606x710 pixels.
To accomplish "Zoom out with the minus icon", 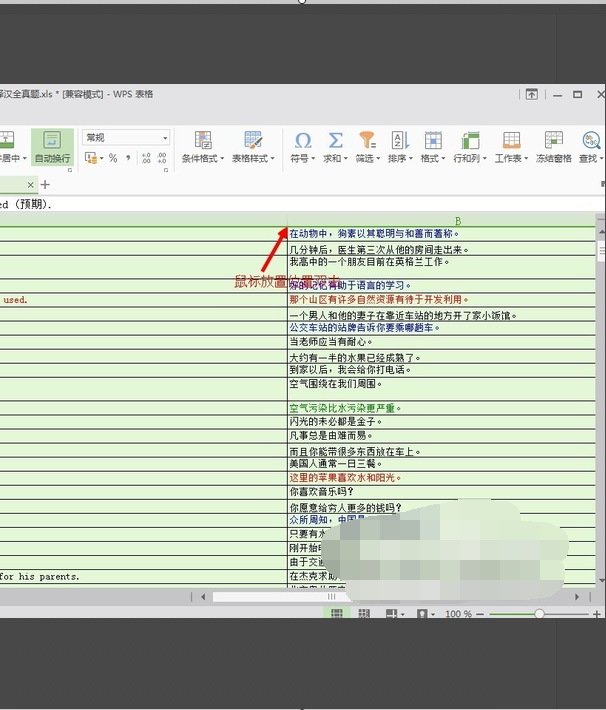I will click(480, 614).
